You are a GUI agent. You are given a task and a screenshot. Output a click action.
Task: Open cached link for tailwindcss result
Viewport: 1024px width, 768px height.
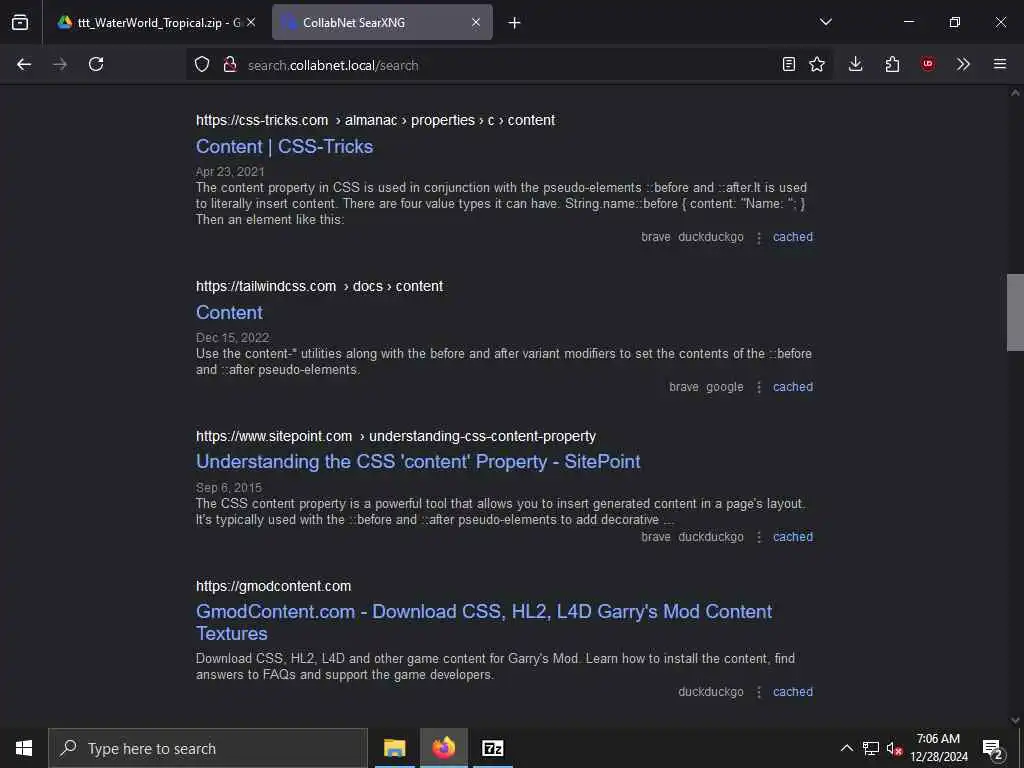(x=793, y=387)
